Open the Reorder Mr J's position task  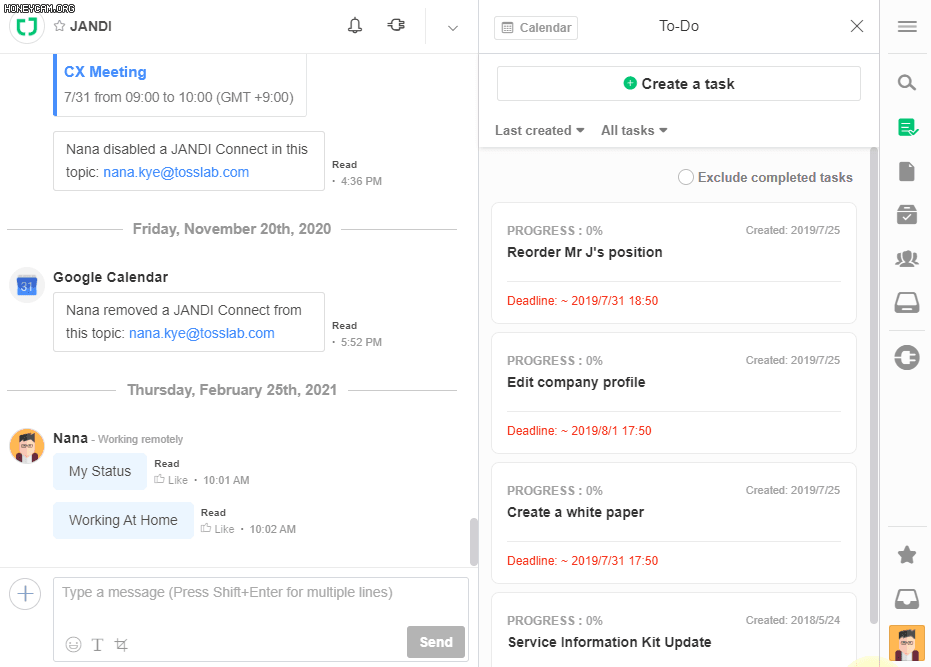coord(674,263)
